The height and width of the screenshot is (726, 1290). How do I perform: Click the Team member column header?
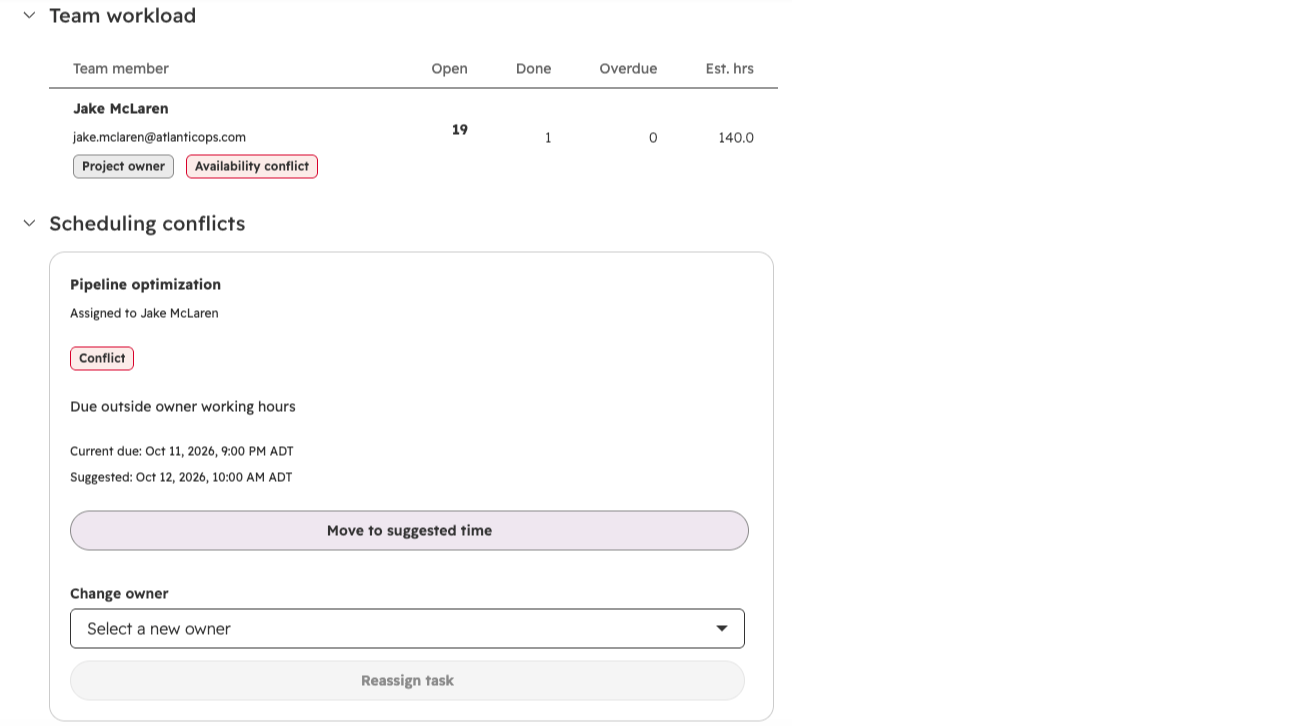click(121, 68)
